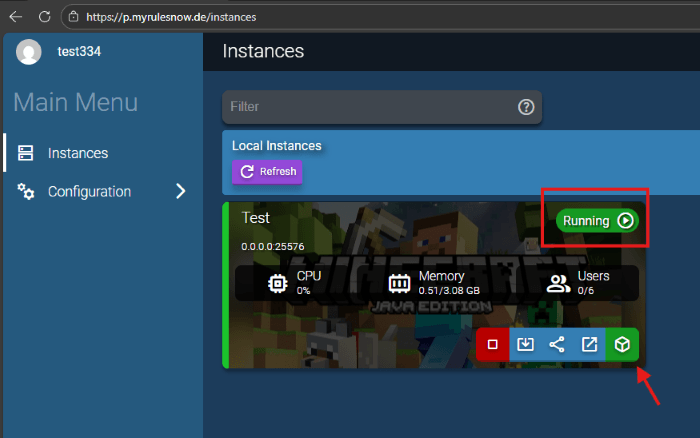Image resolution: width=700 pixels, height=438 pixels.
Task: Go back using browser back arrow
Action: (x=15, y=17)
